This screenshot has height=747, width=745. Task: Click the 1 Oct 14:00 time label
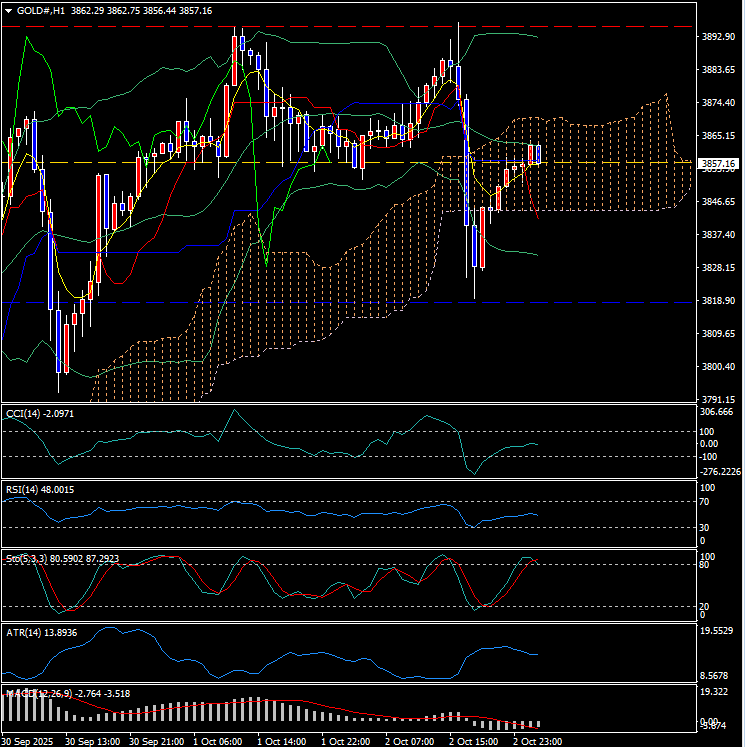(x=281, y=741)
